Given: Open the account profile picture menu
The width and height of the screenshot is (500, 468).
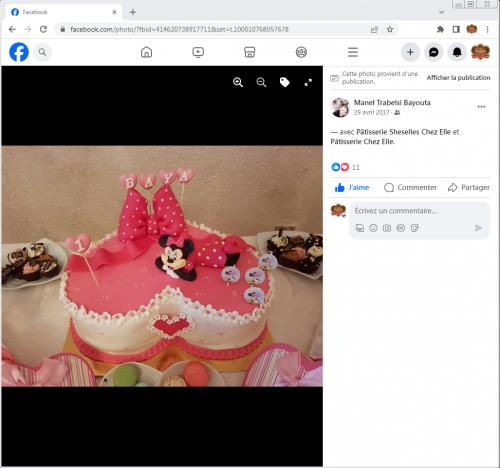Looking at the screenshot, I should [x=480, y=52].
